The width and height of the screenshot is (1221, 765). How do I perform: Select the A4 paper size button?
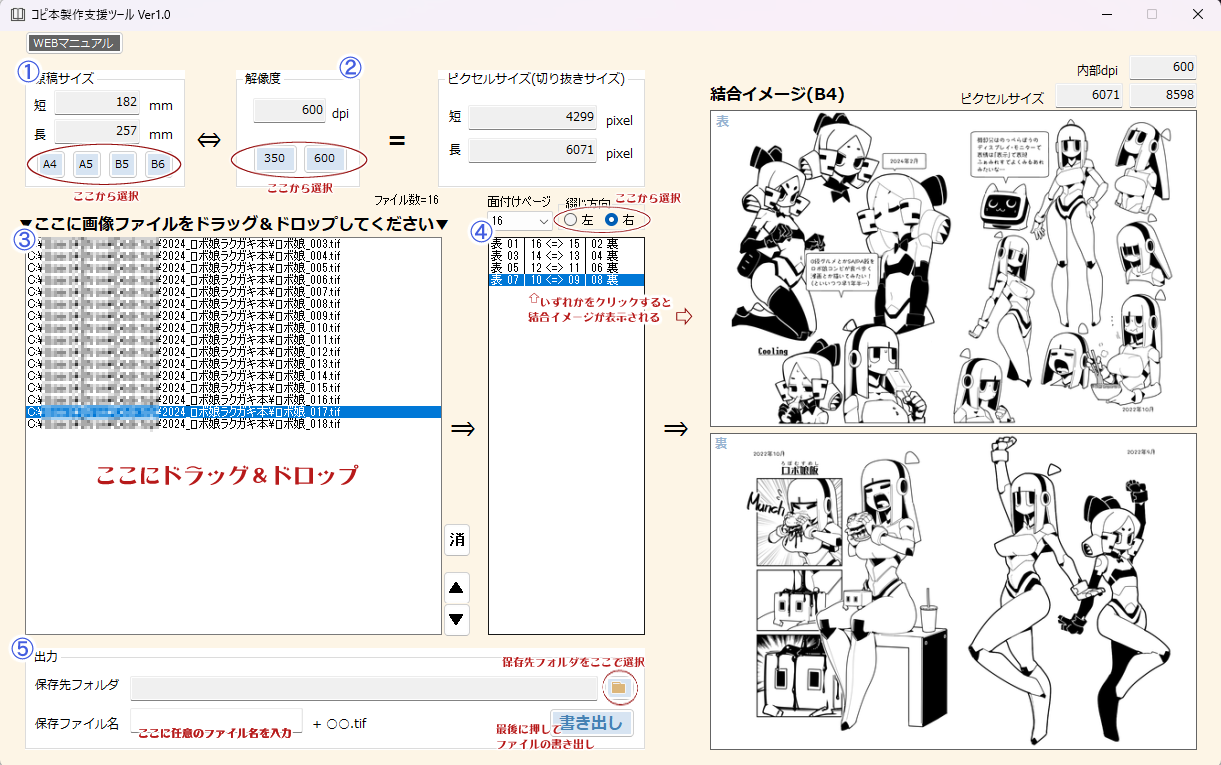tap(49, 164)
